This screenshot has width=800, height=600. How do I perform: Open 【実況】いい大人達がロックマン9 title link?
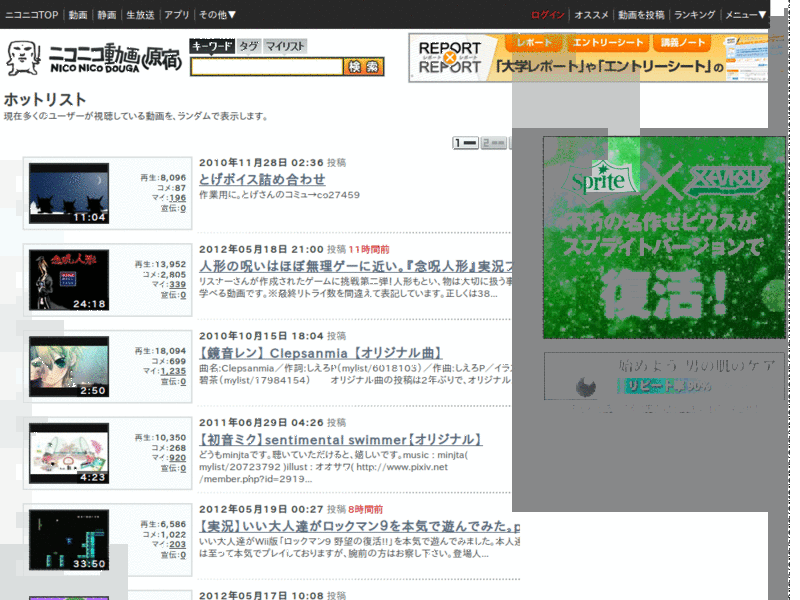pyautogui.click(x=359, y=527)
